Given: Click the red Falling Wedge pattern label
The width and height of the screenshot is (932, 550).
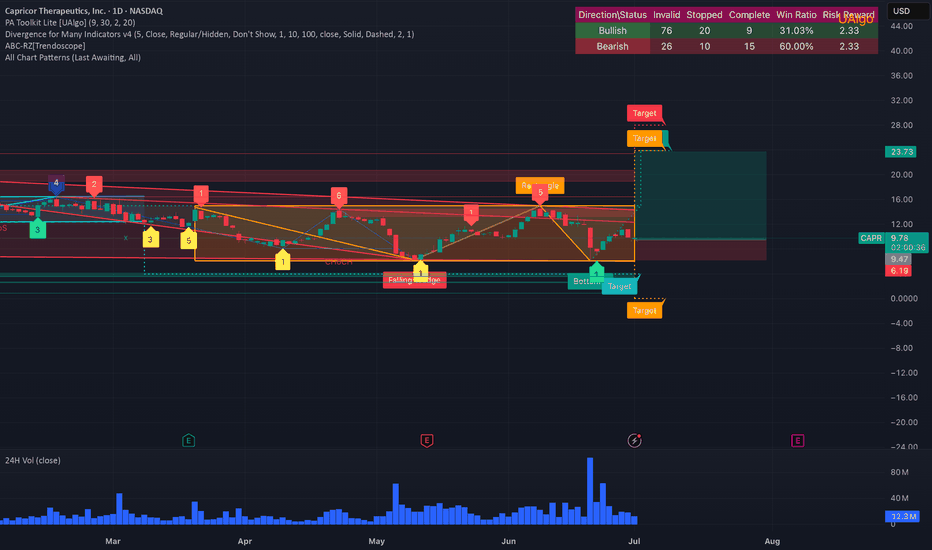Looking at the screenshot, I should coord(414,280).
